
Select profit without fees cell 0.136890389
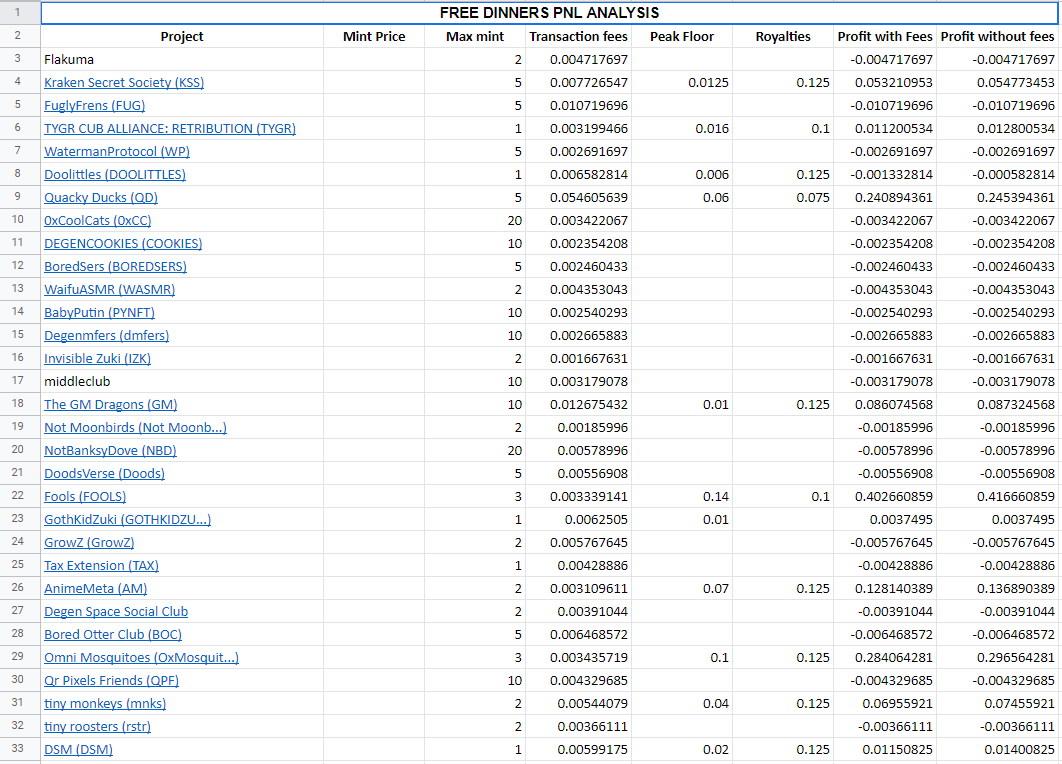(998, 589)
